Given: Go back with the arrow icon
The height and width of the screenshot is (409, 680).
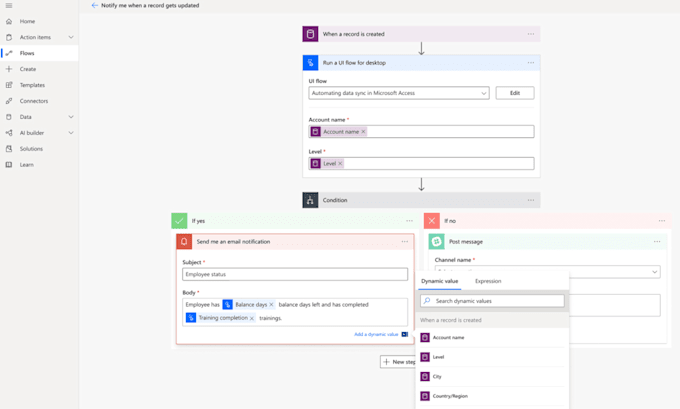Looking at the screenshot, I should point(95,5).
